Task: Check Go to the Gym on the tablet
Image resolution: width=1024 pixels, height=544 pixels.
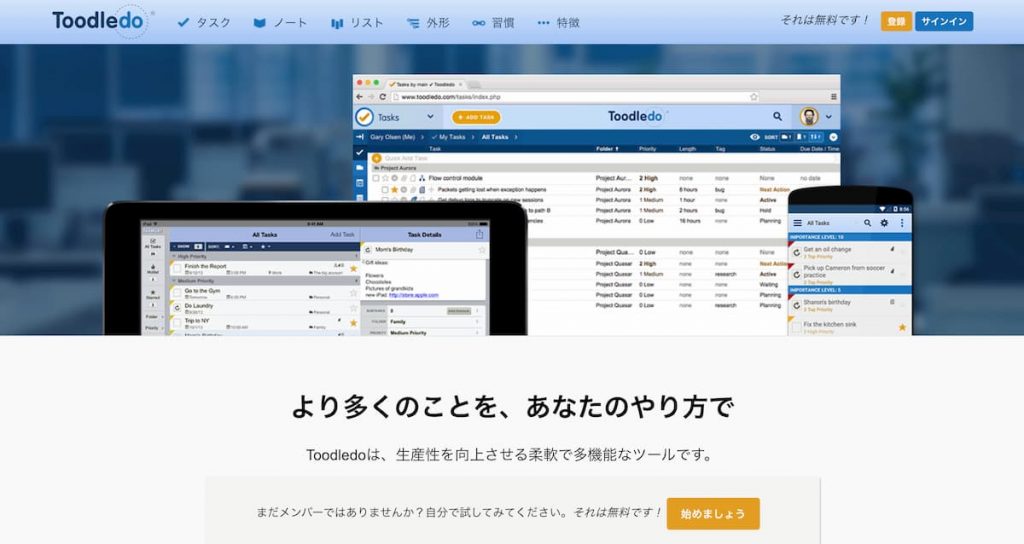Action: tap(177, 293)
